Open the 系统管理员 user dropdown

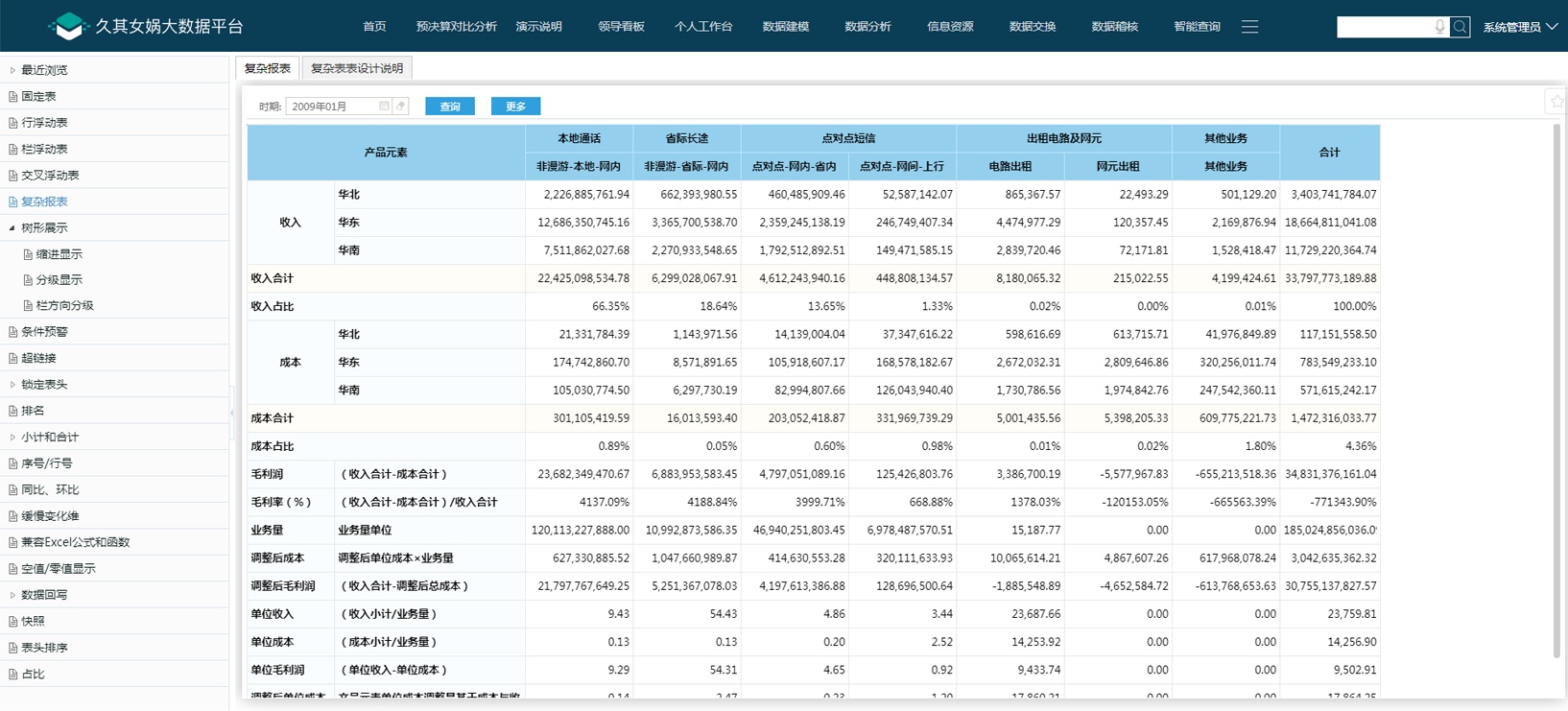pyautogui.click(x=1520, y=27)
